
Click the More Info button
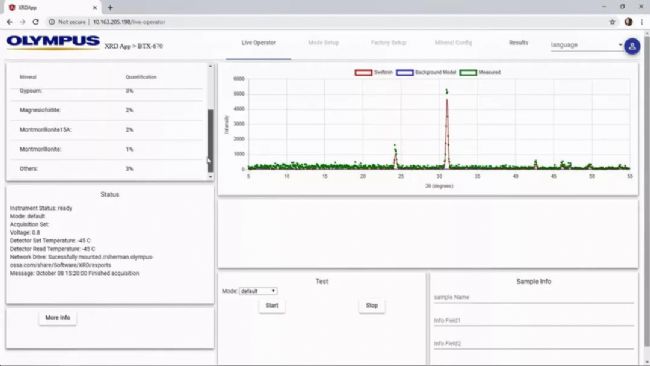coord(58,318)
